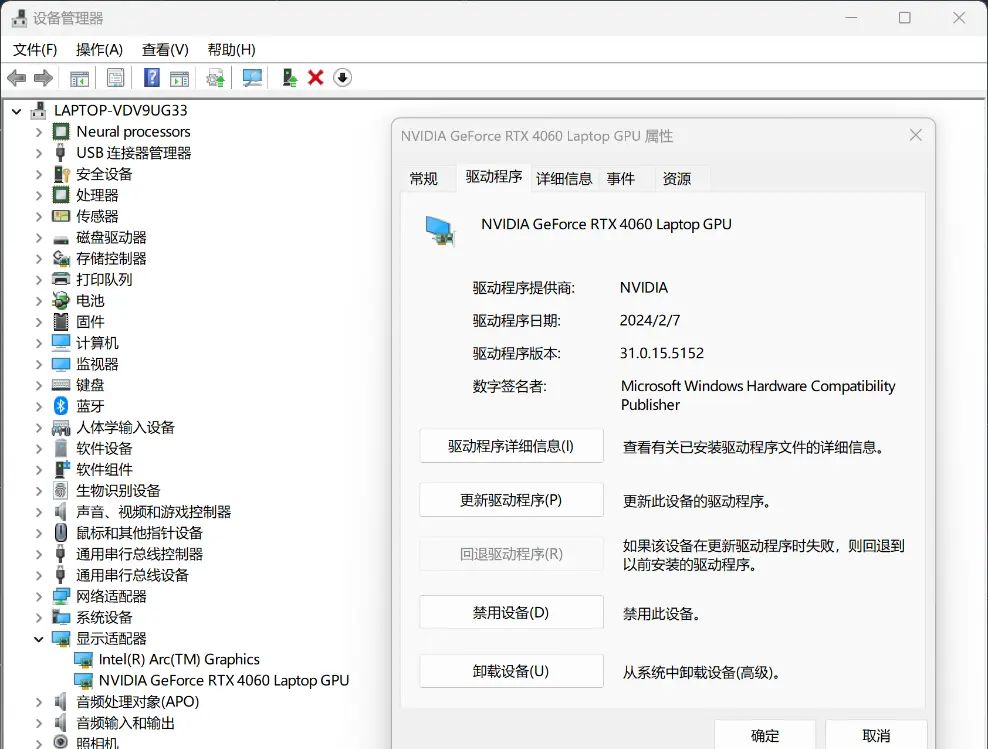The width and height of the screenshot is (988, 749).
Task: Expand the 人体学输入设备 category
Action: point(39,428)
